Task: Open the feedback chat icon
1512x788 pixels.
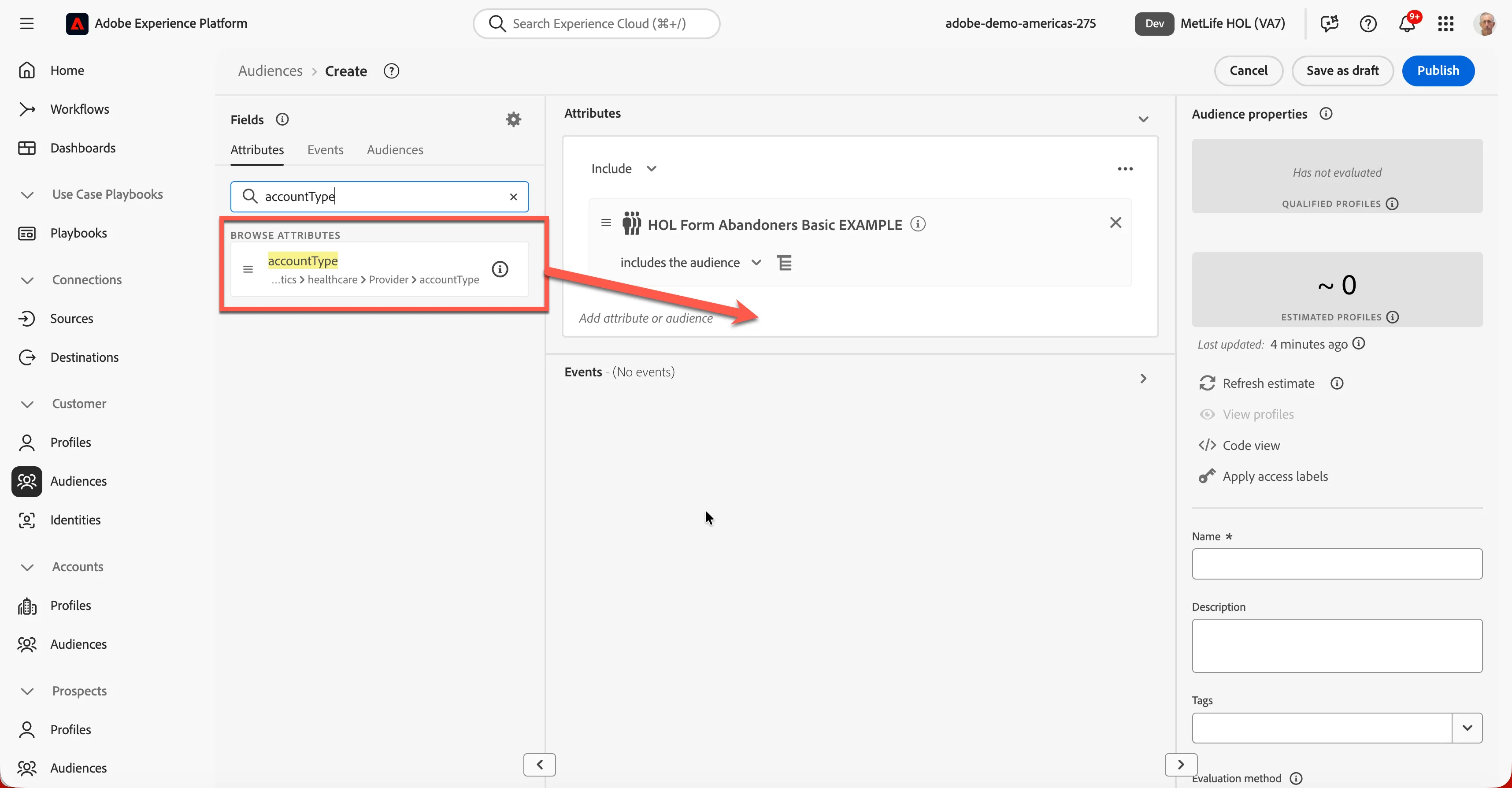Action: pyautogui.click(x=1330, y=23)
